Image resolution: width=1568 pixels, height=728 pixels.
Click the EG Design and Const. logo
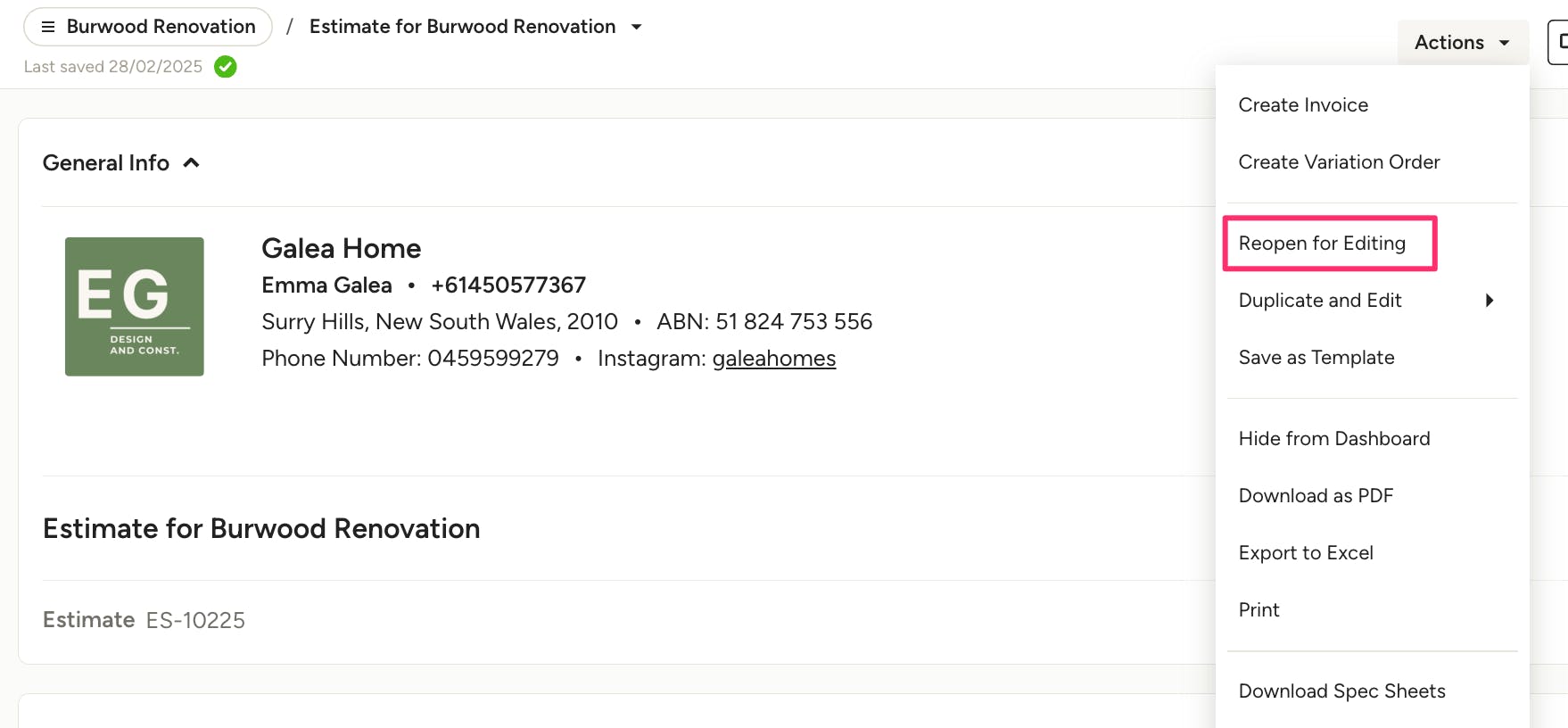click(135, 306)
